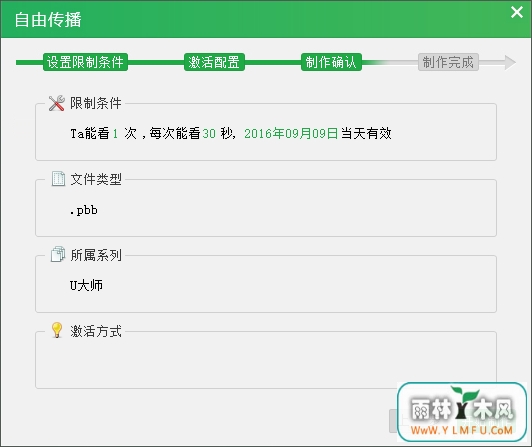Image resolution: width=532 pixels, height=447 pixels.
Task: Click the wrench and screwdriver icon
Action: tap(57, 103)
